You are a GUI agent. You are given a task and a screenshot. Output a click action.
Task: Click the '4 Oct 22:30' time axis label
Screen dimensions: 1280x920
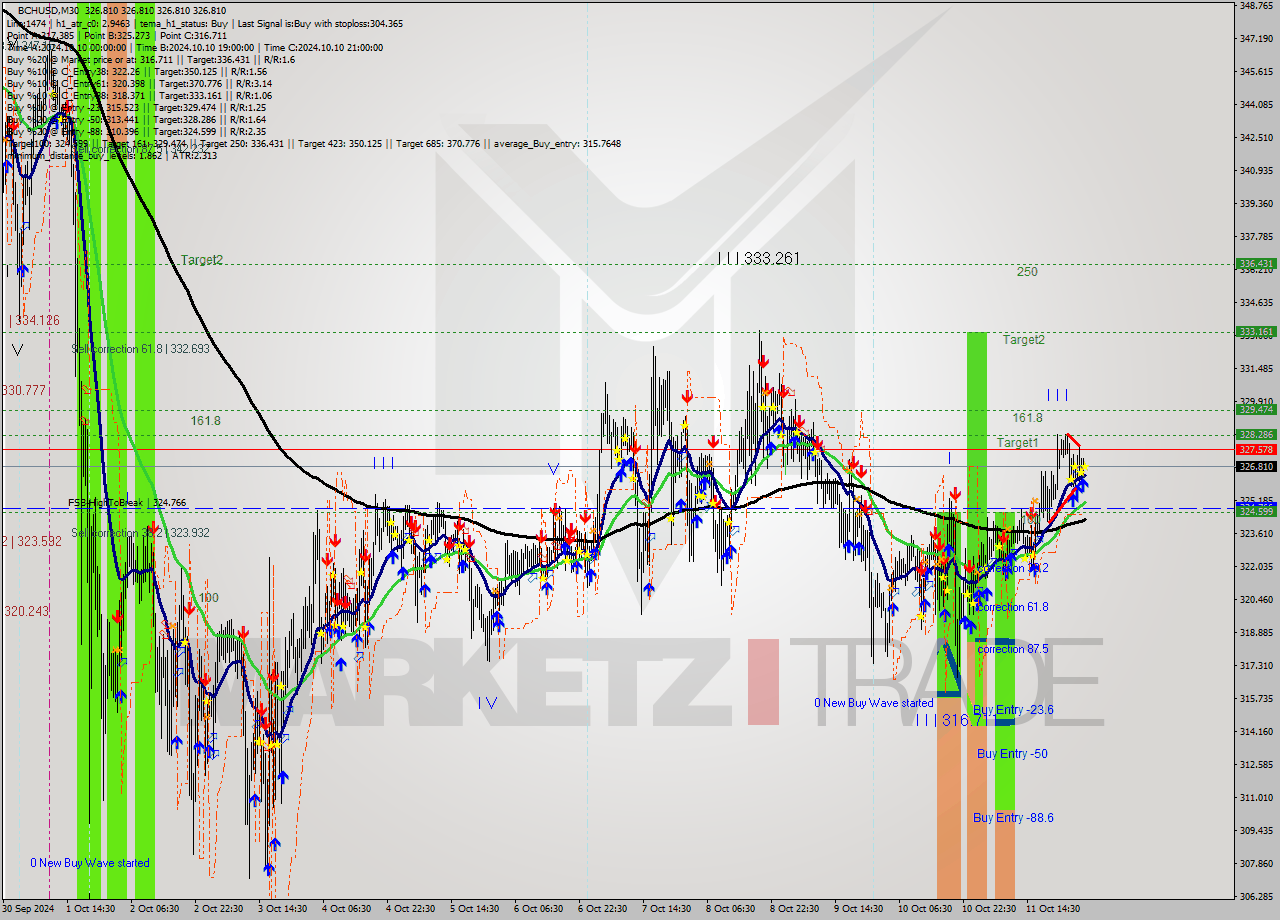[411, 909]
